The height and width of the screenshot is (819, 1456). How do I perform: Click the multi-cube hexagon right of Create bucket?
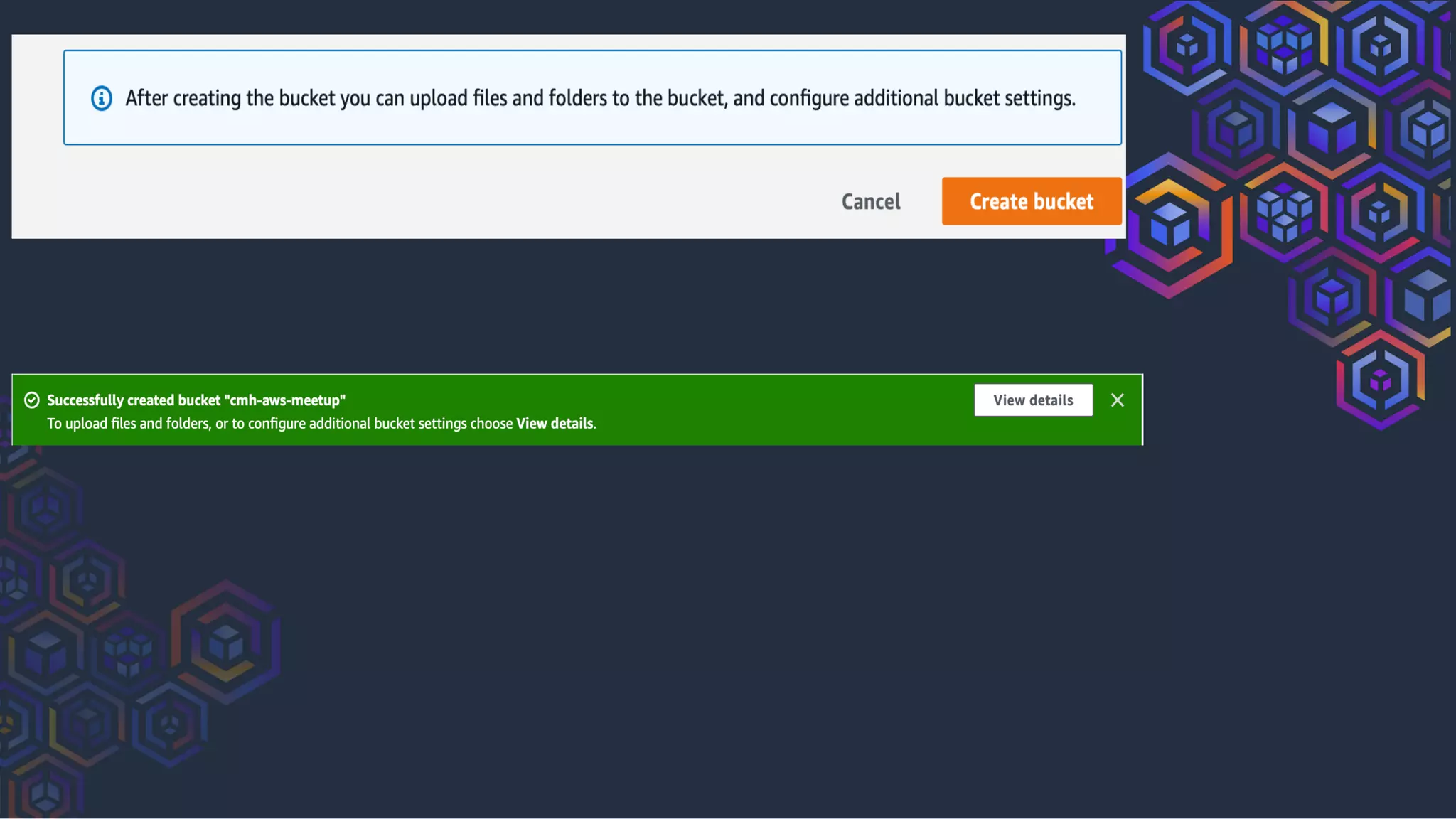tap(1284, 211)
